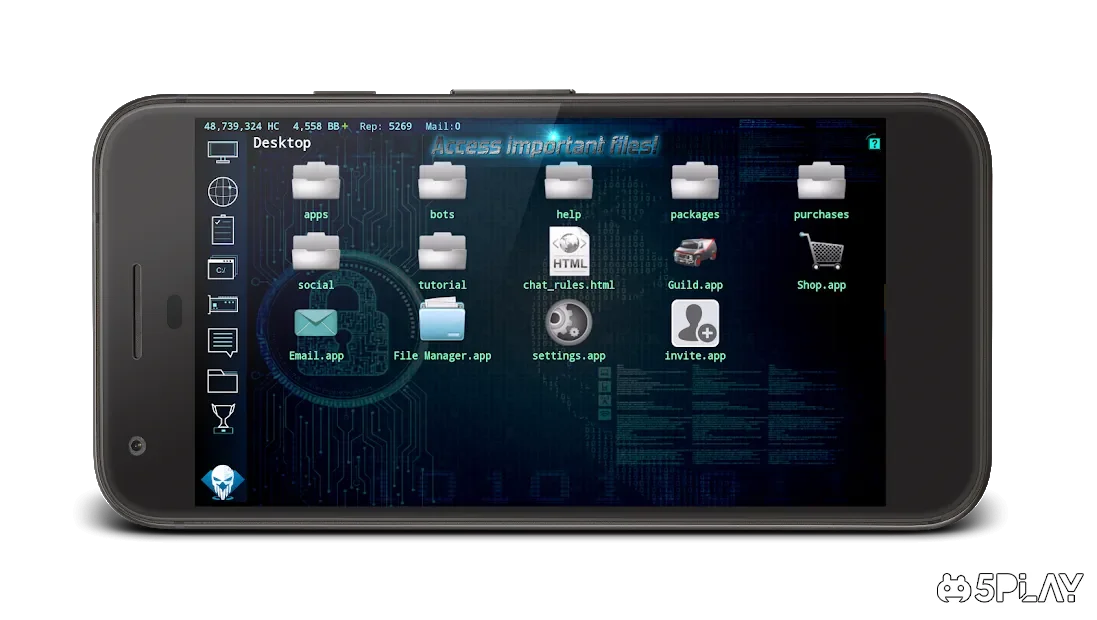Select the monitor icon in sidebar
Screen dimensions: 1097x620
tap(222, 152)
